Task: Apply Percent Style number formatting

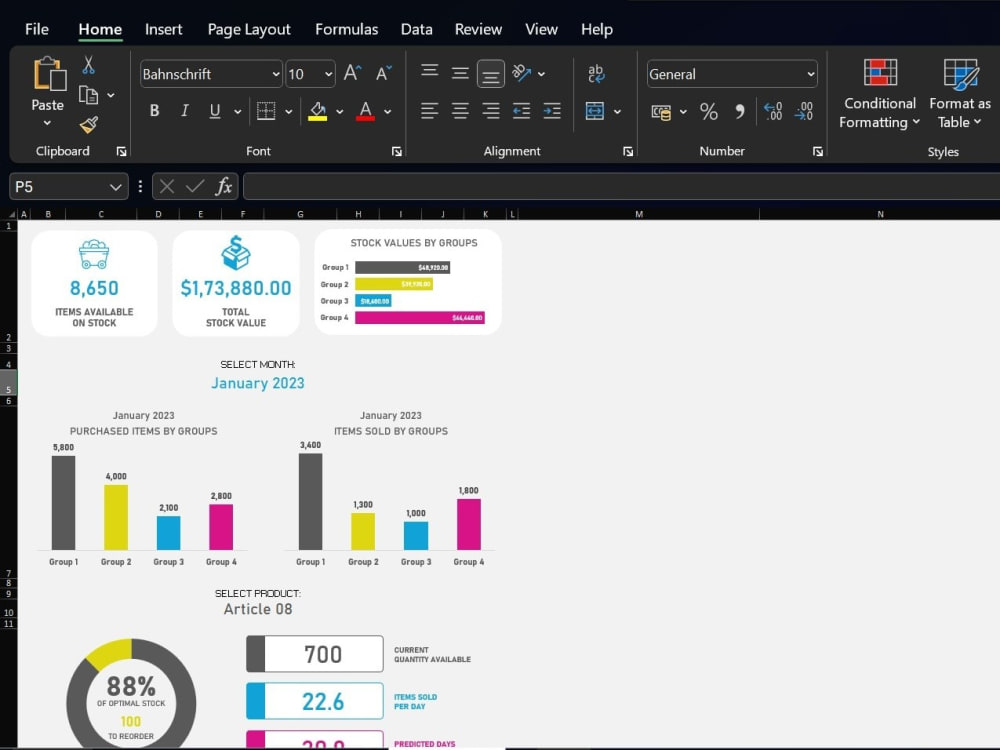Action: (x=709, y=112)
